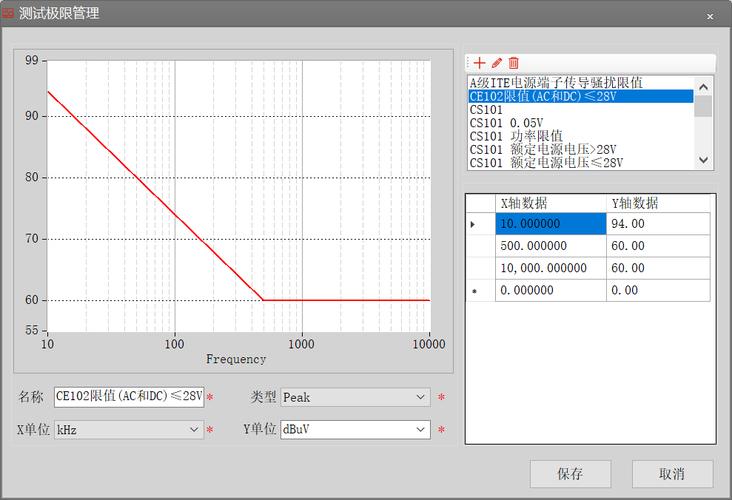Open the 类型 Peak dropdown
This screenshot has width=732, height=500.
[x=355, y=397]
